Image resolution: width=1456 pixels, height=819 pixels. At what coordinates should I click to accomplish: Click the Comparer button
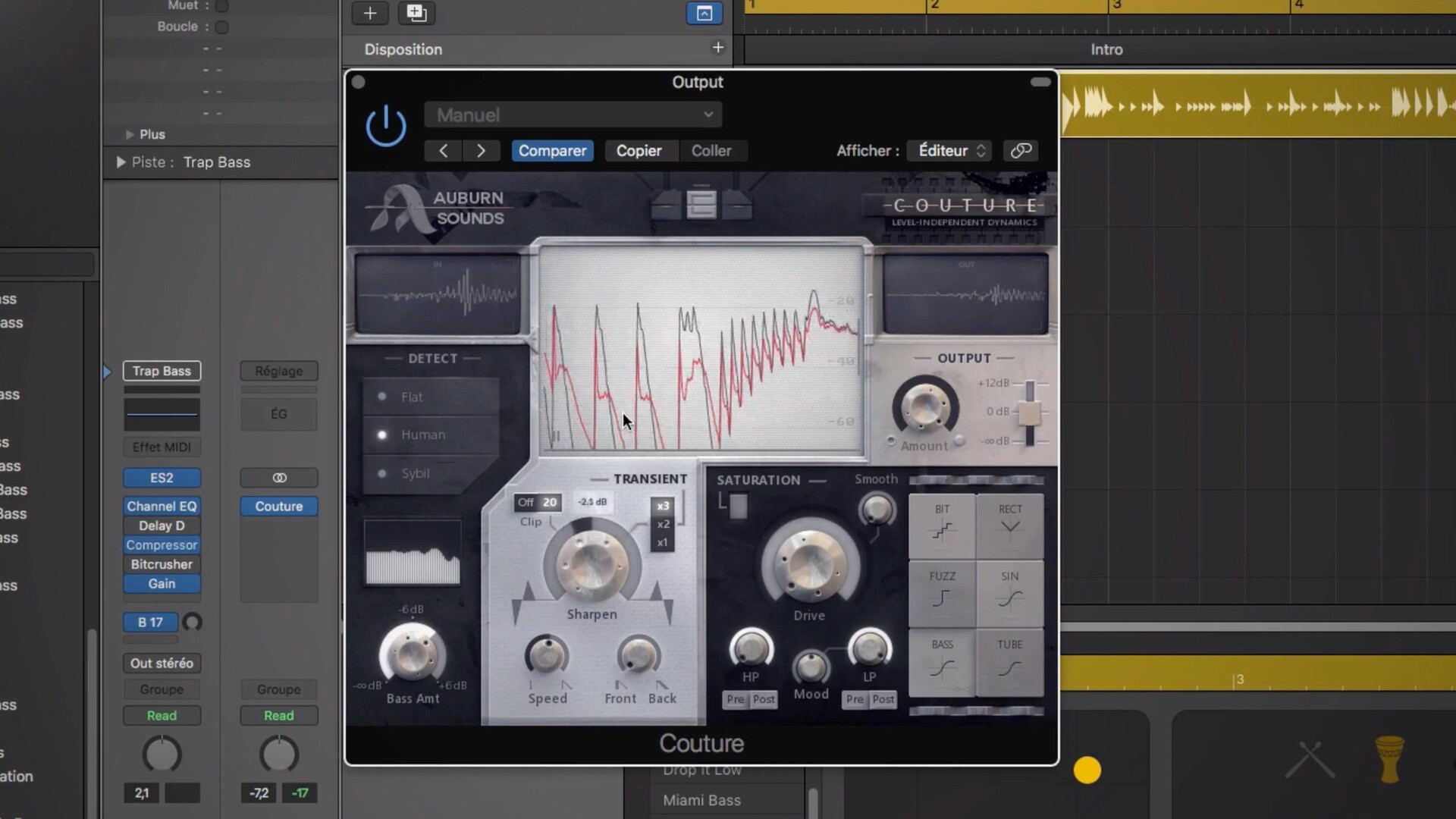(552, 151)
